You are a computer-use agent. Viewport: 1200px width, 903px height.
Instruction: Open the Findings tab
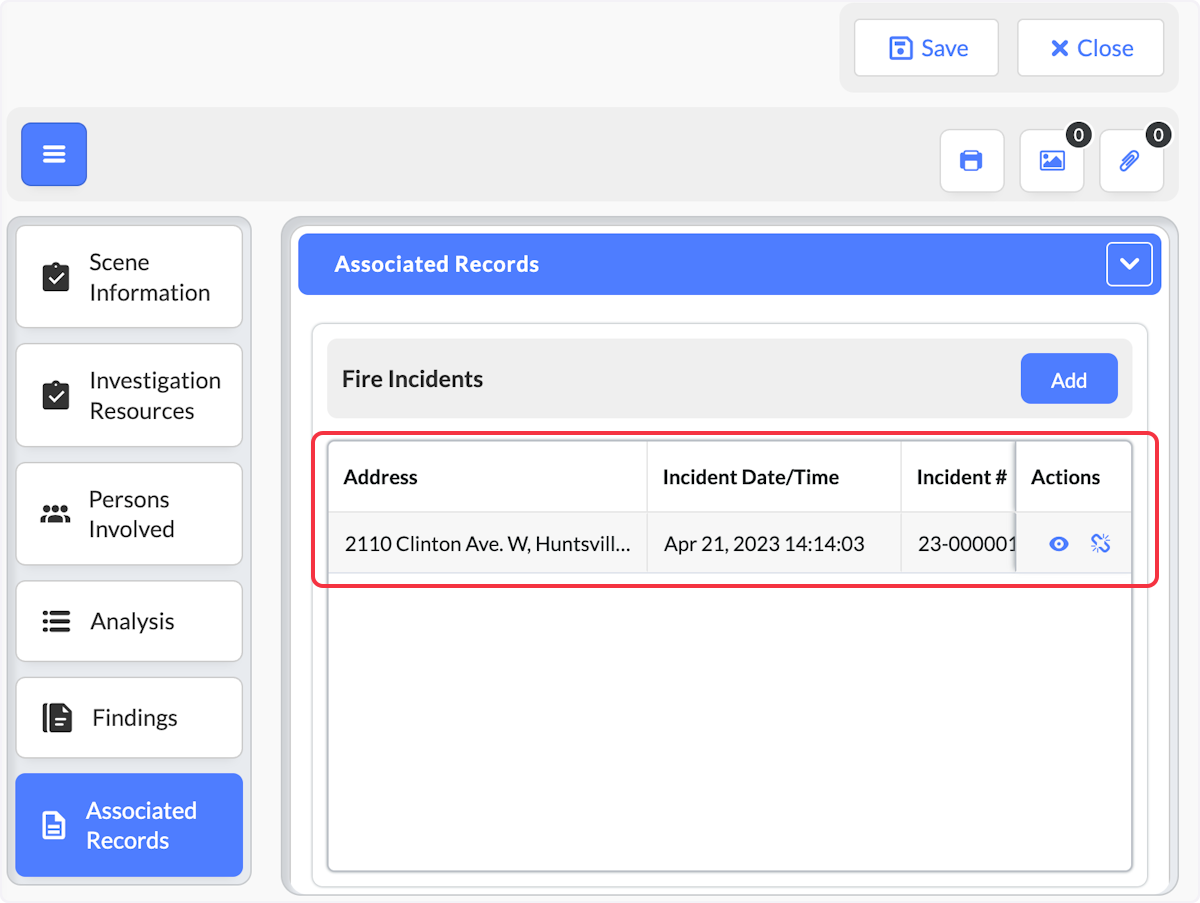point(129,718)
